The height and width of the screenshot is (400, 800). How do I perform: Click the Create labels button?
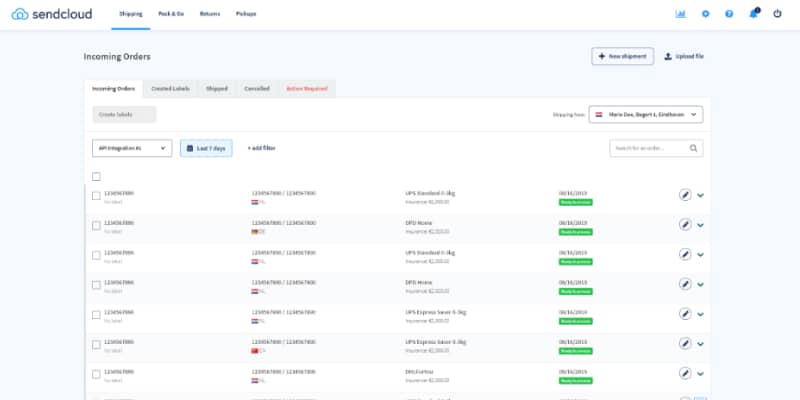point(124,114)
